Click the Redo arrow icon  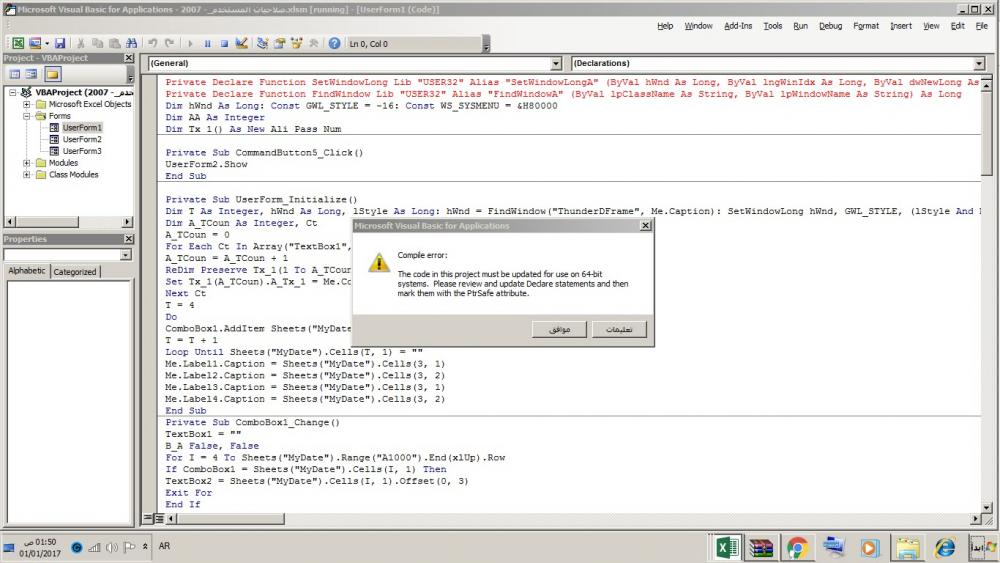pos(170,43)
